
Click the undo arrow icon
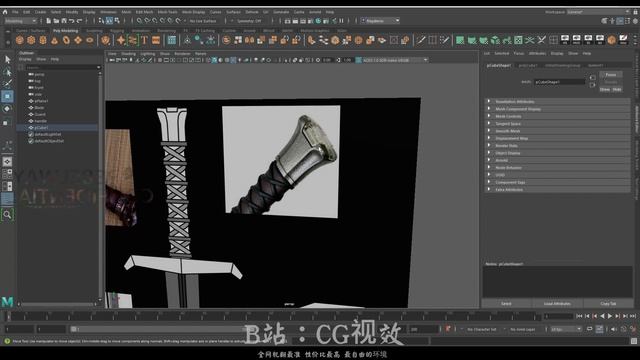(72, 20)
